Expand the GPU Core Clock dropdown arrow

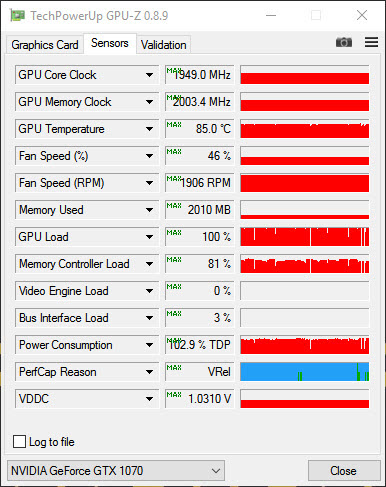click(x=149, y=75)
